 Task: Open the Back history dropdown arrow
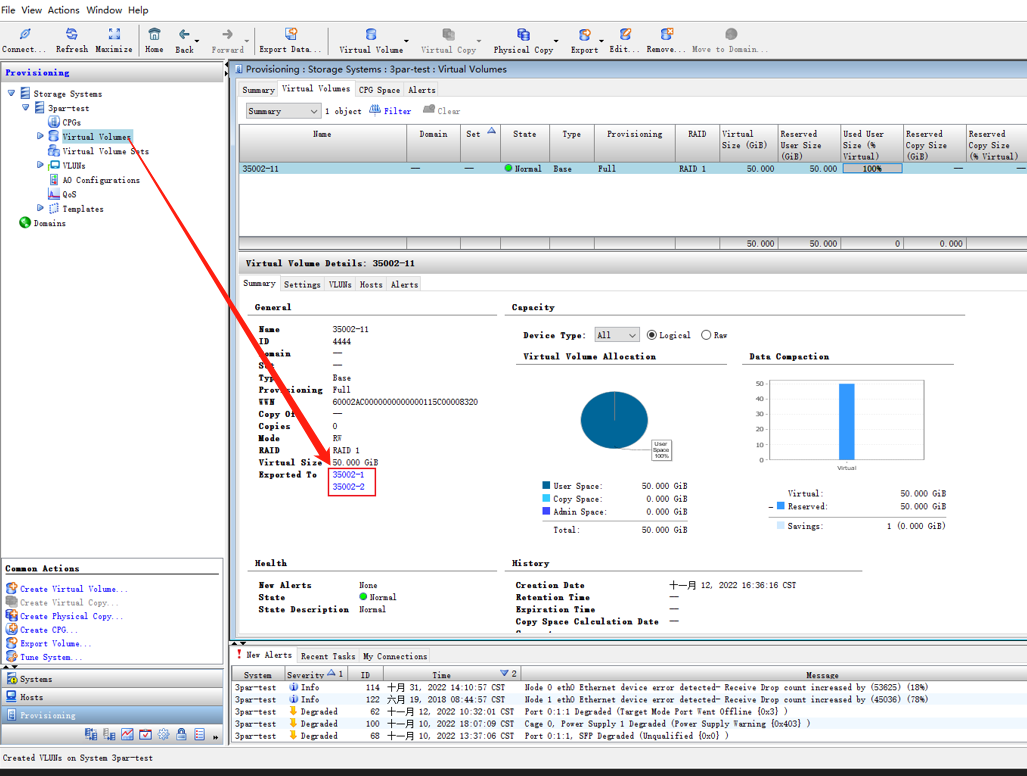[197, 41]
